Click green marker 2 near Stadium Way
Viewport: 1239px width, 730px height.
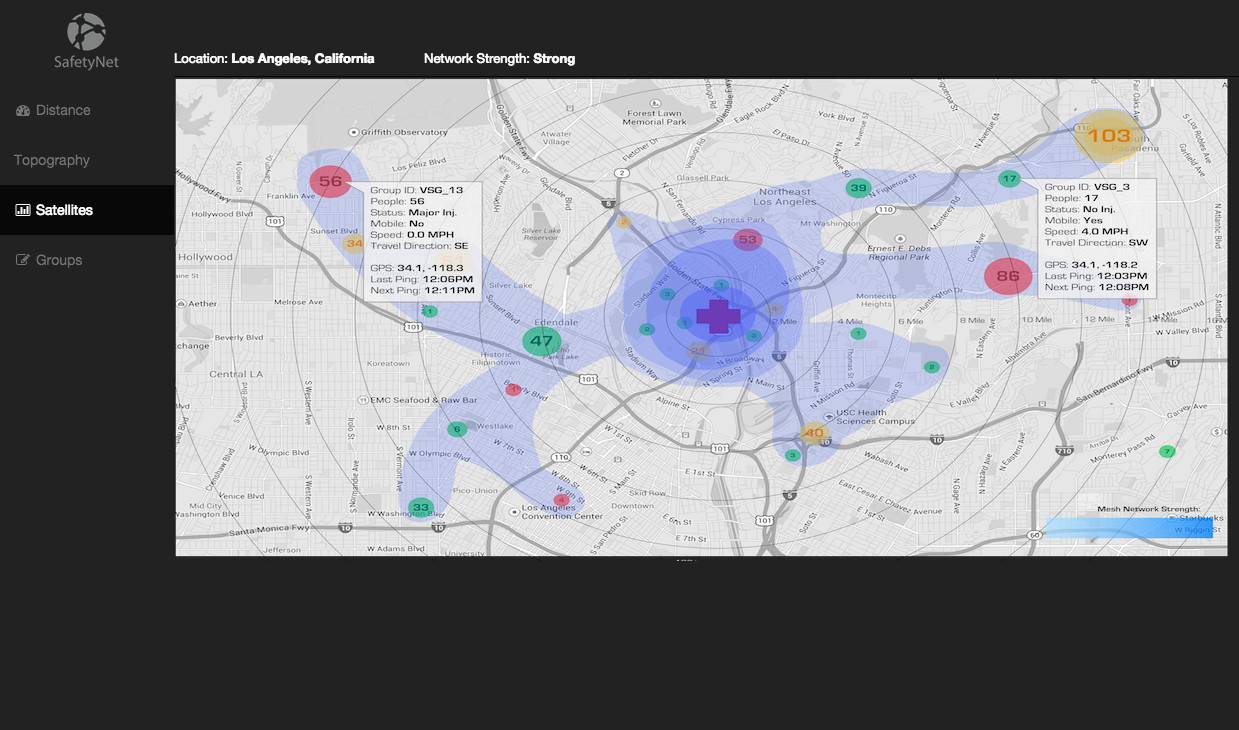coord(647,329)
